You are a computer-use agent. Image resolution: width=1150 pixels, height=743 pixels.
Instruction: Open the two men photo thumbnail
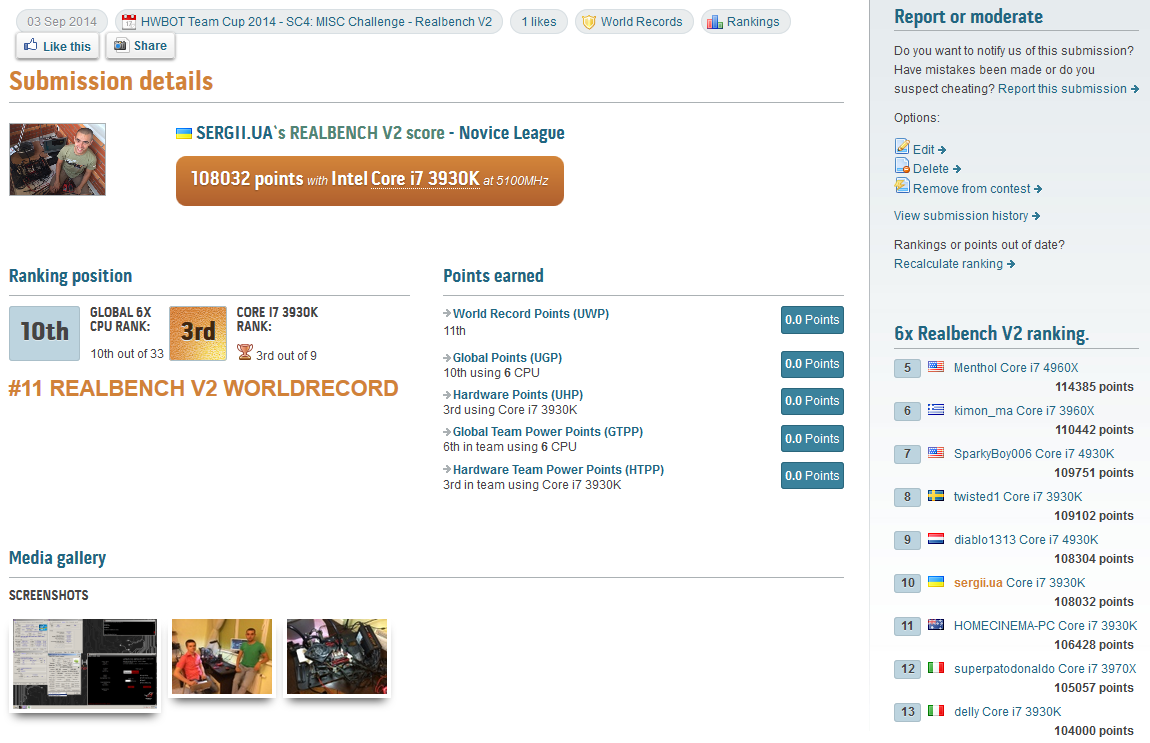pos(221,656)
